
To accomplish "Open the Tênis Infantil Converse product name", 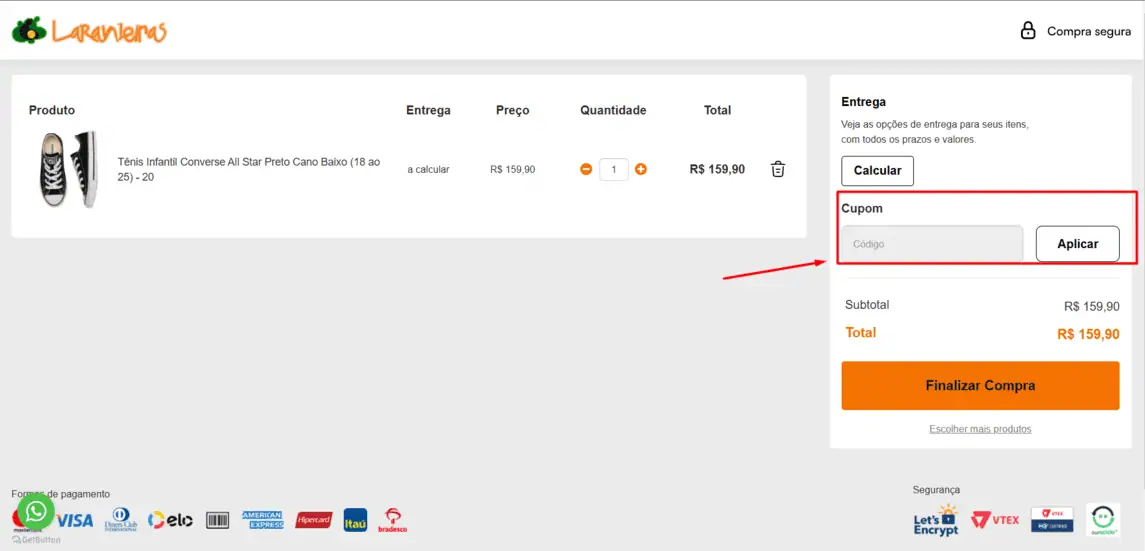I will tap(249, 169).
